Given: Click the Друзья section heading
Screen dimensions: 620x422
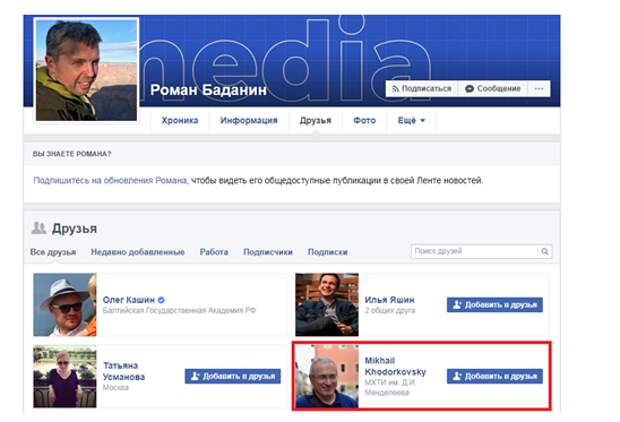Looking at the screenshot, I should point(74,229).
